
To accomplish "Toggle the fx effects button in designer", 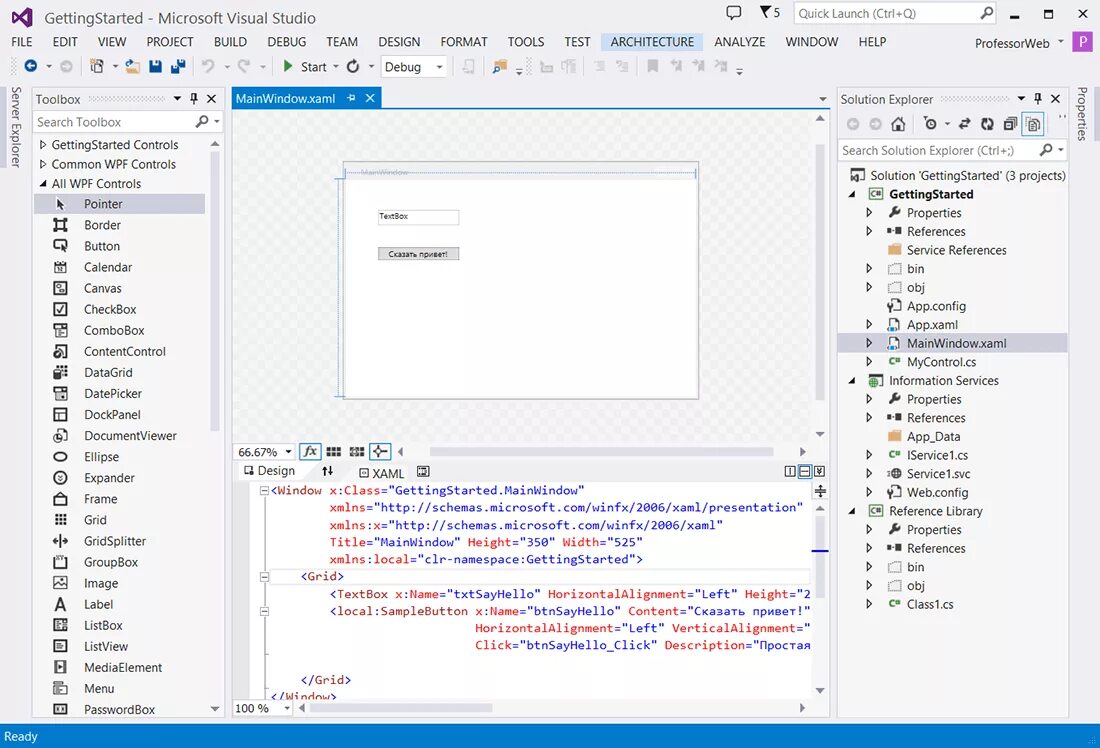I will pos(310,451).
